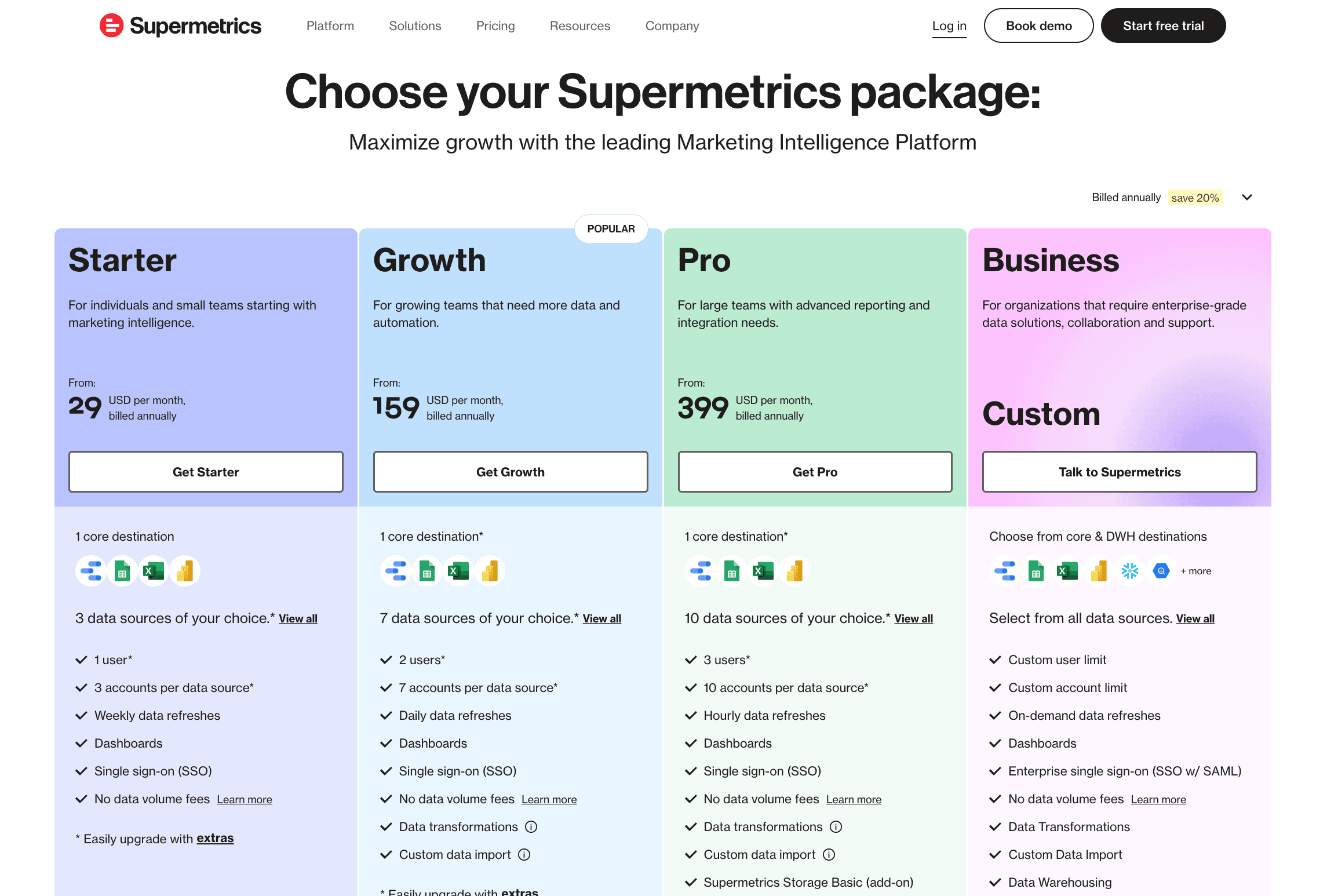The image size is (1327, 896).
Task: Click the Excel icon under Pro
Action: pyautogui.click(x=763, y=571)
